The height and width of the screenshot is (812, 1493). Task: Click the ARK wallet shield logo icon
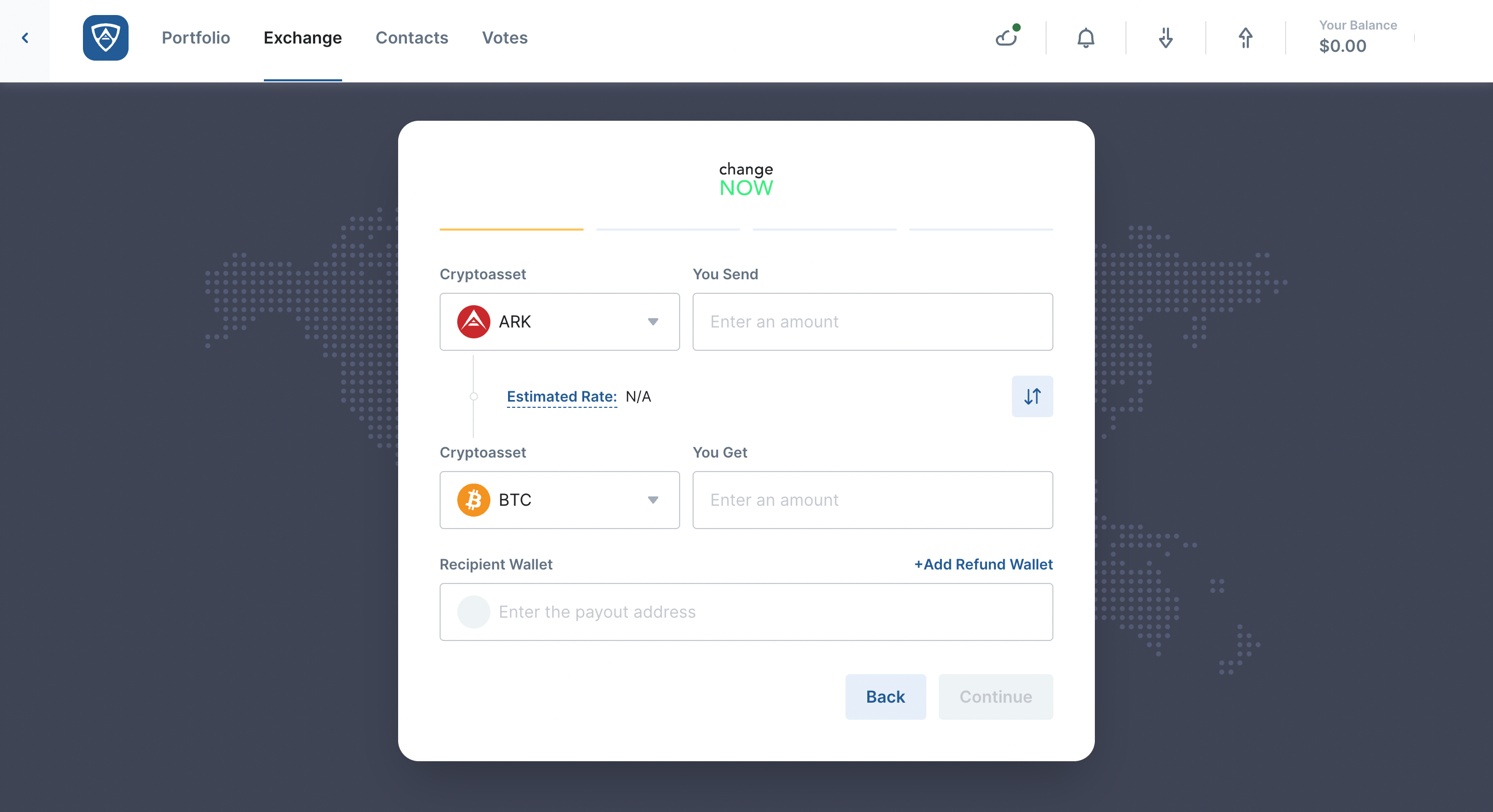pos(105,38)
